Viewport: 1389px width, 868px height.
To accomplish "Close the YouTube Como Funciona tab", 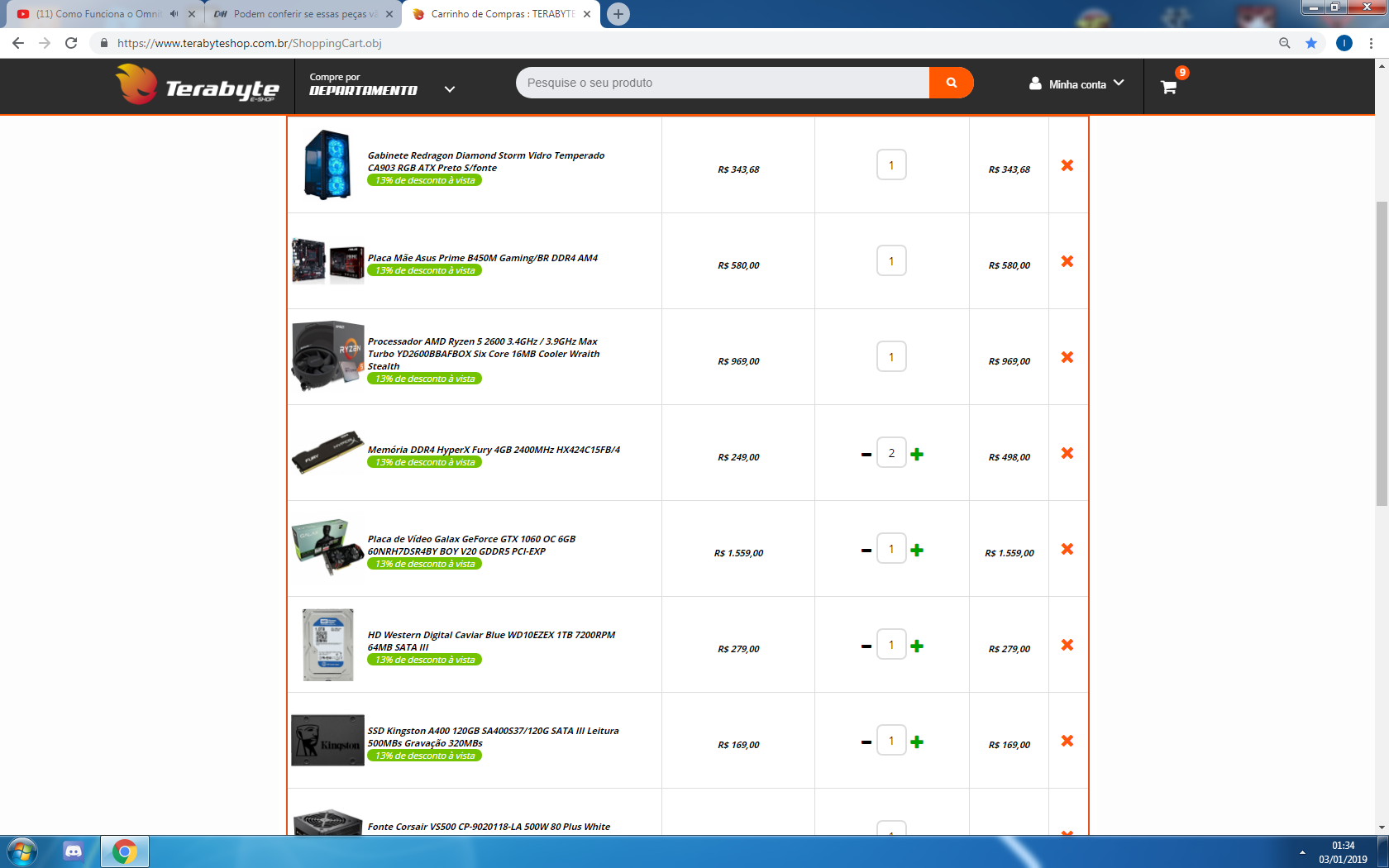I will pyautogui.click(x=192, y=14).
